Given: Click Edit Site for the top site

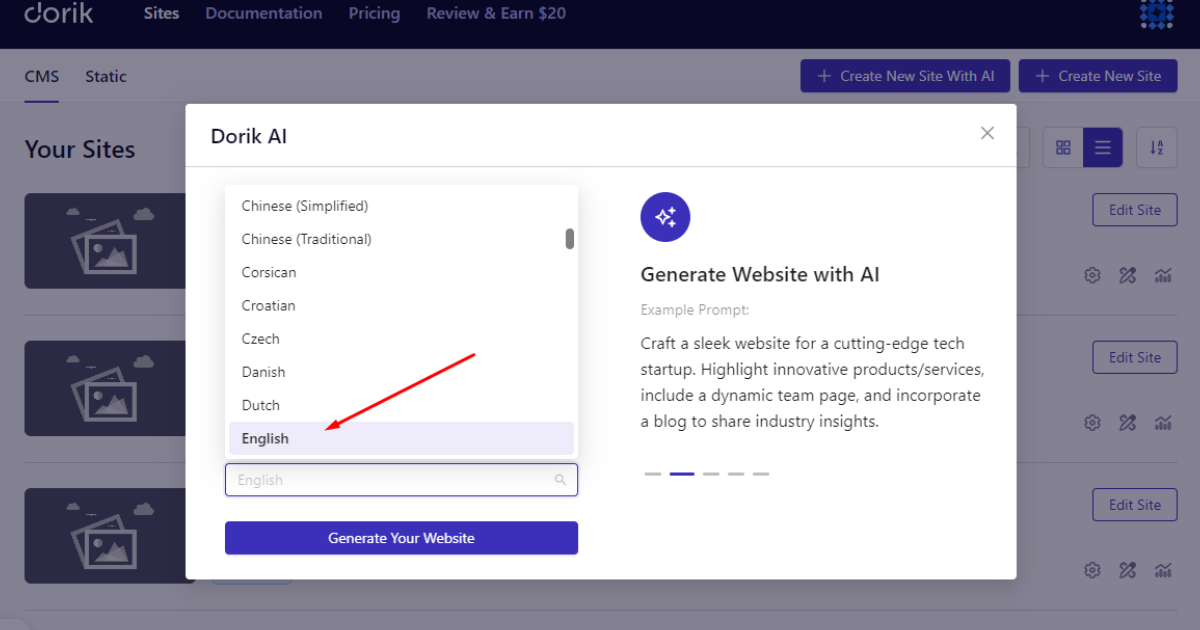Looking at the screenshot, I should pos(1135,210).
